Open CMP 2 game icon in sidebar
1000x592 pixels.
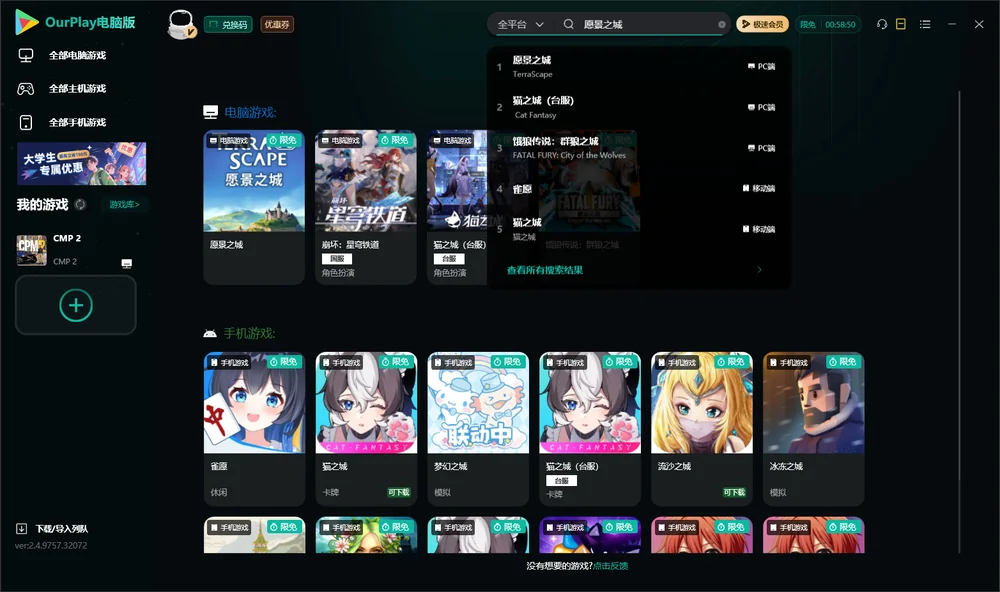(31, 250)
